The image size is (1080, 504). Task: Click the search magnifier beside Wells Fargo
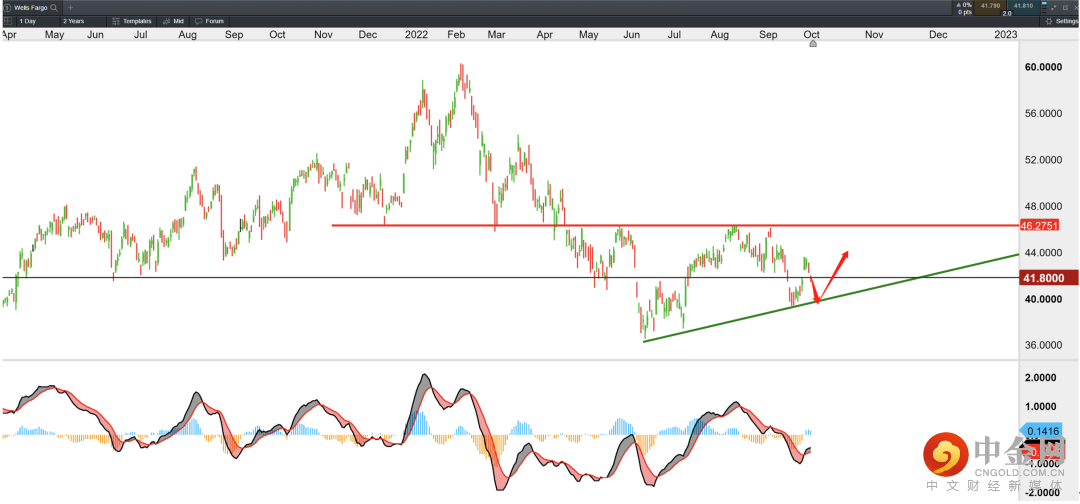[54, 8]
